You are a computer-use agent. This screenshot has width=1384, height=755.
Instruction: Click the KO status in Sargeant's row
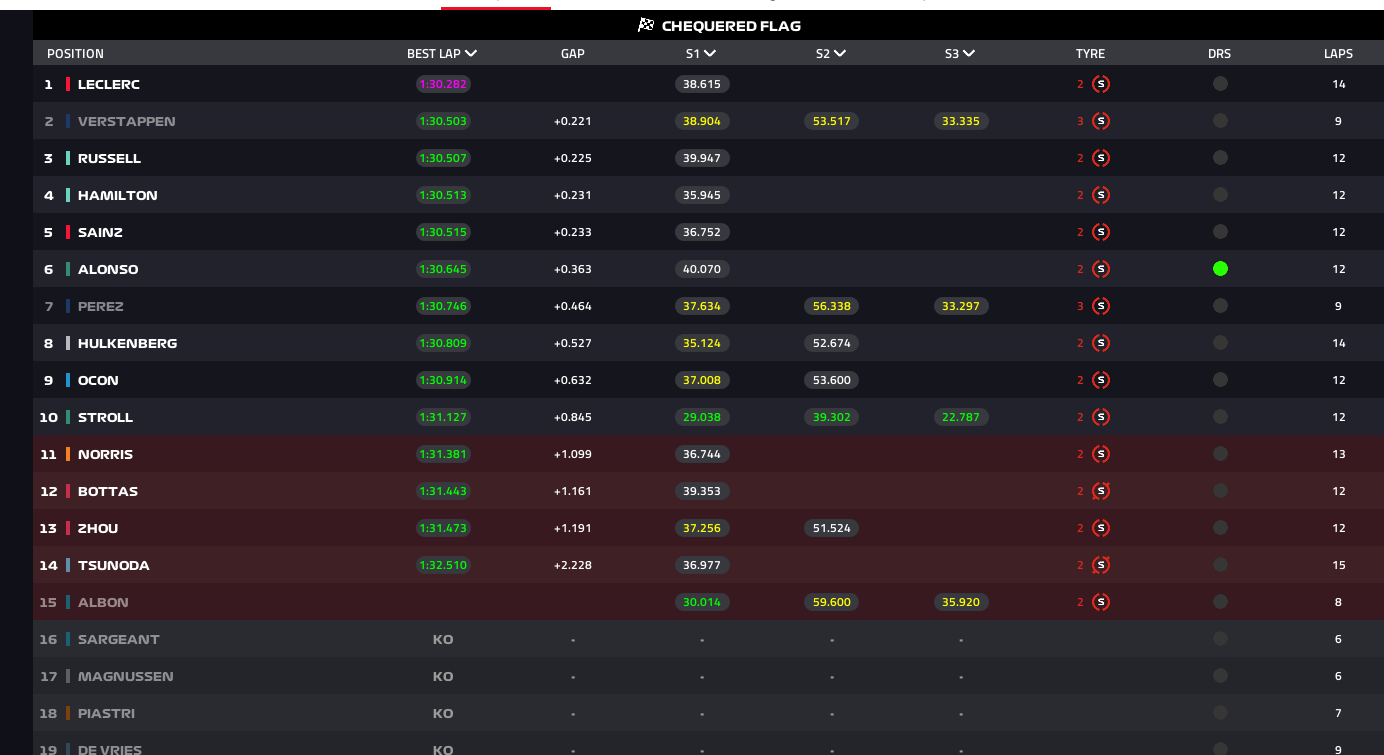(443, 639)
